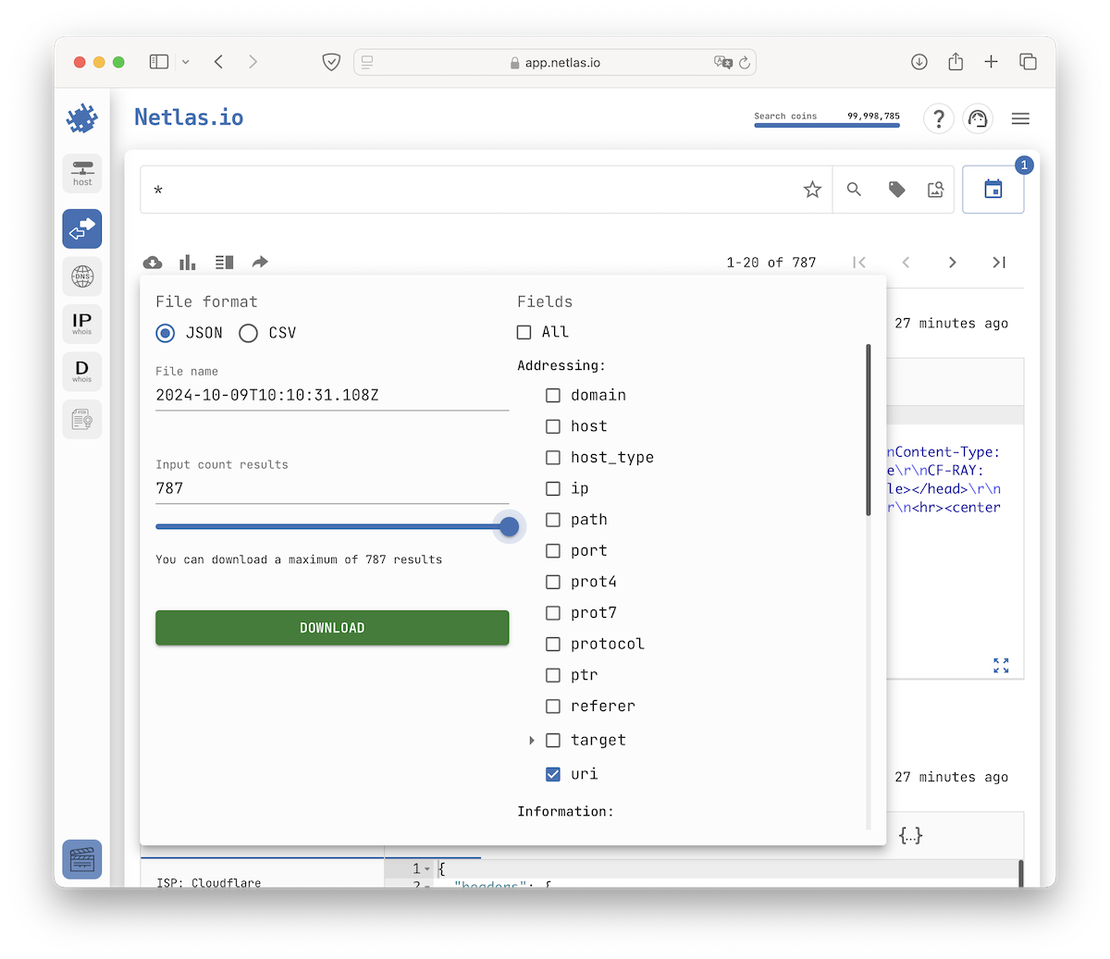
Task: Click the cloud download icon above results
Action: [x=152, y=262]
